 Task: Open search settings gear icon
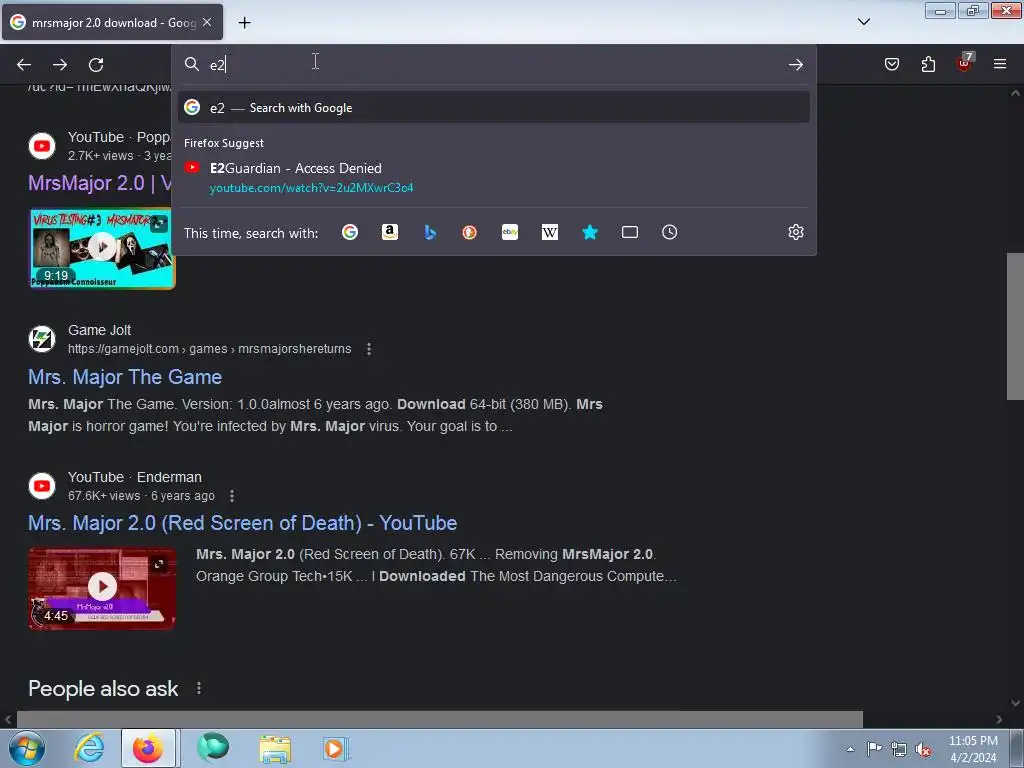click(x=795, y=232)
